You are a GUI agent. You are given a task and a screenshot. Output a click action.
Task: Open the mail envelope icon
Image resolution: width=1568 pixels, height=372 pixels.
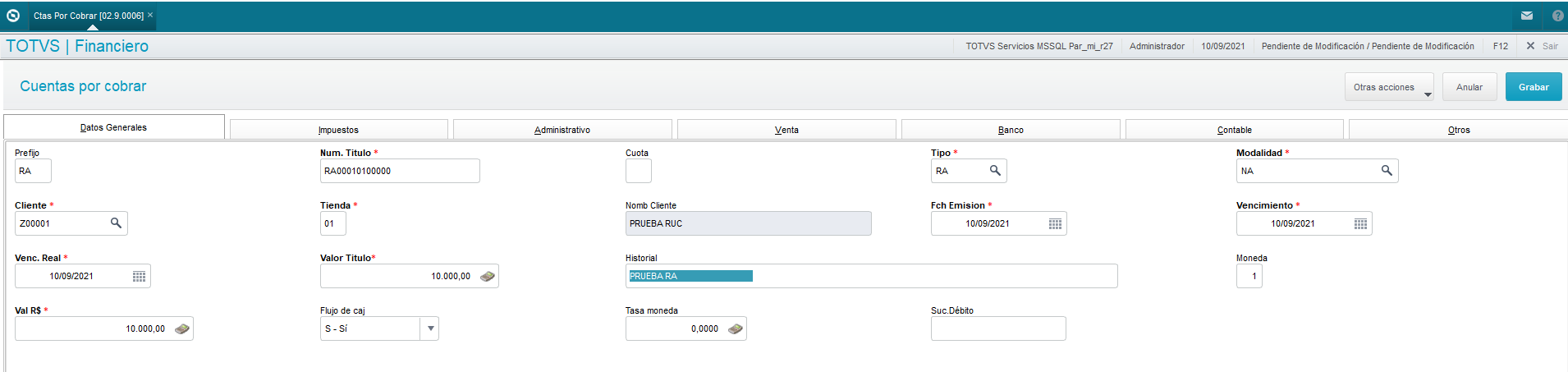point(1526,16)
